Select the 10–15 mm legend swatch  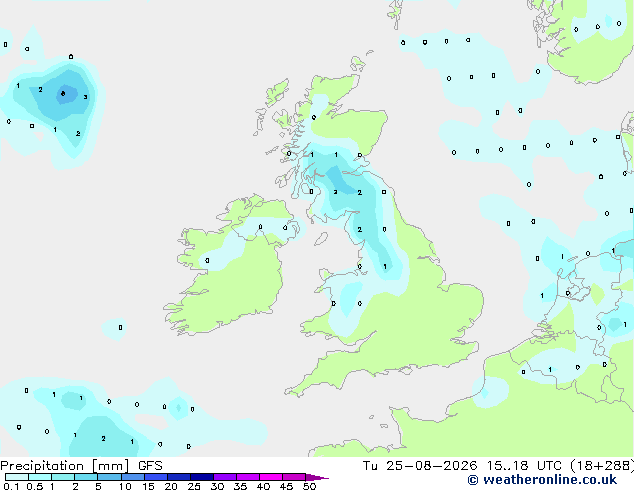[x=133, y=477]
